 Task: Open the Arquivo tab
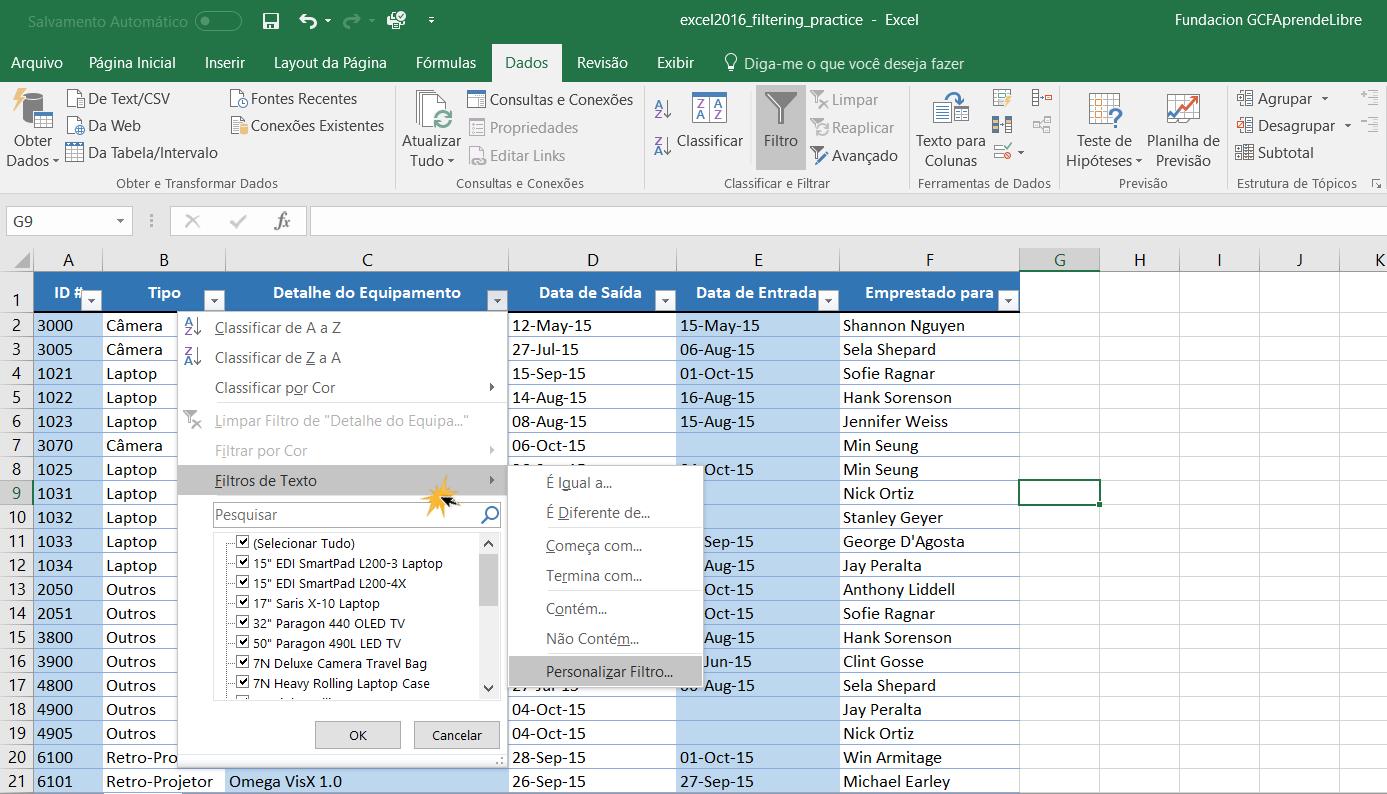(37, 63)
